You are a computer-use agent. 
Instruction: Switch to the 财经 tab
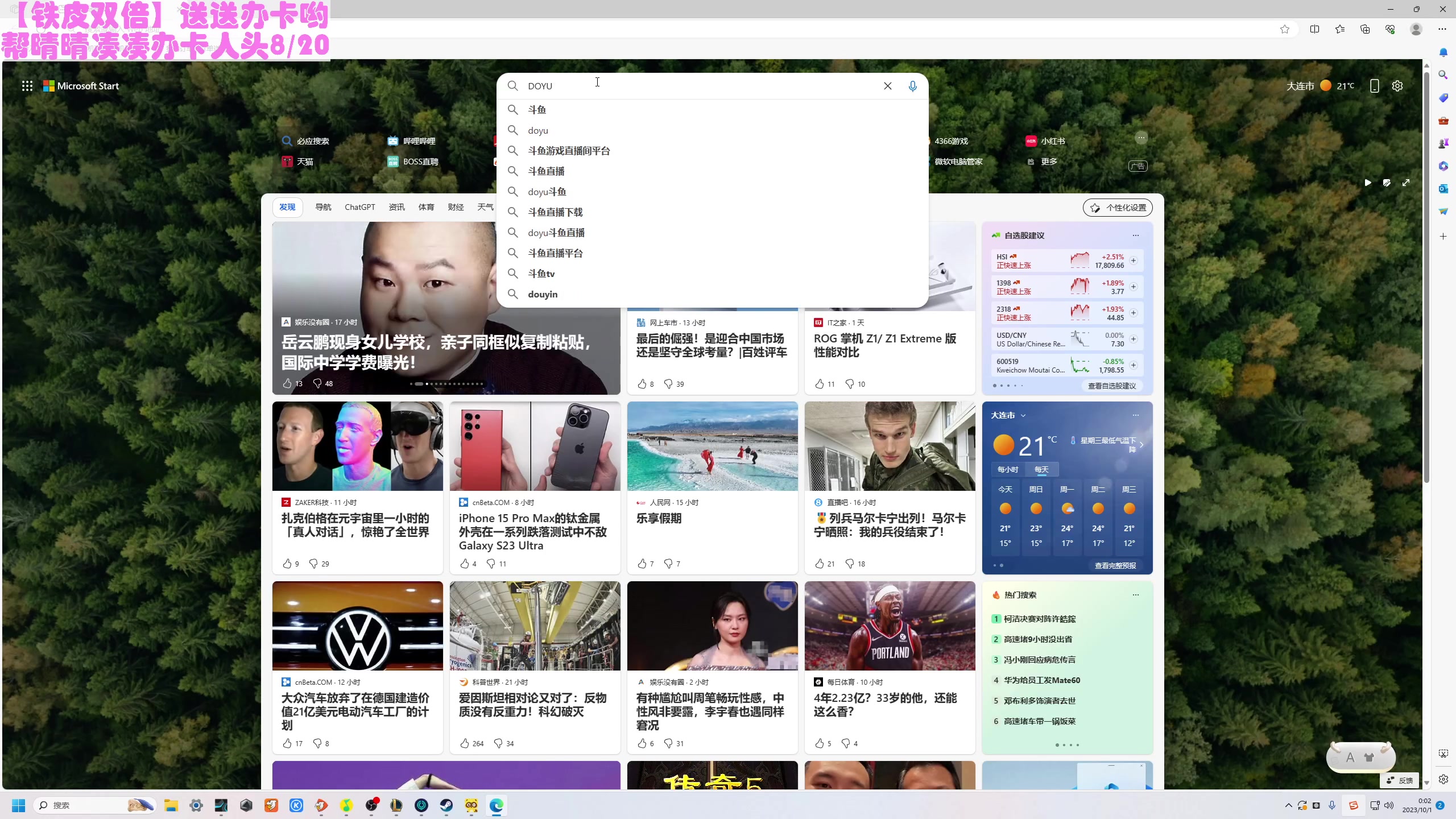(456, 207)
